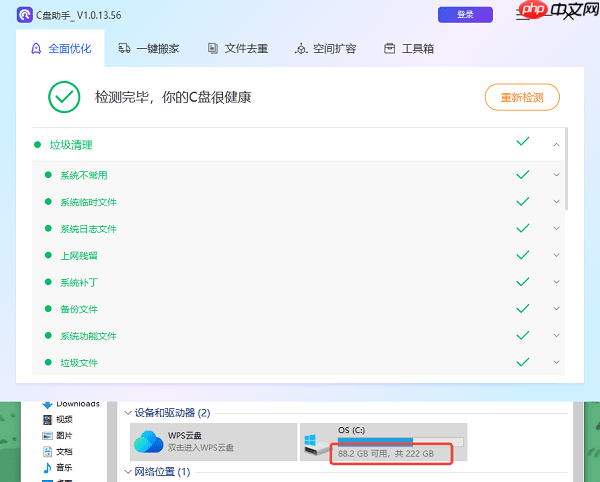The image size is (600, 482).
Task: Click the C: drive usage bar
Action: 400,440
